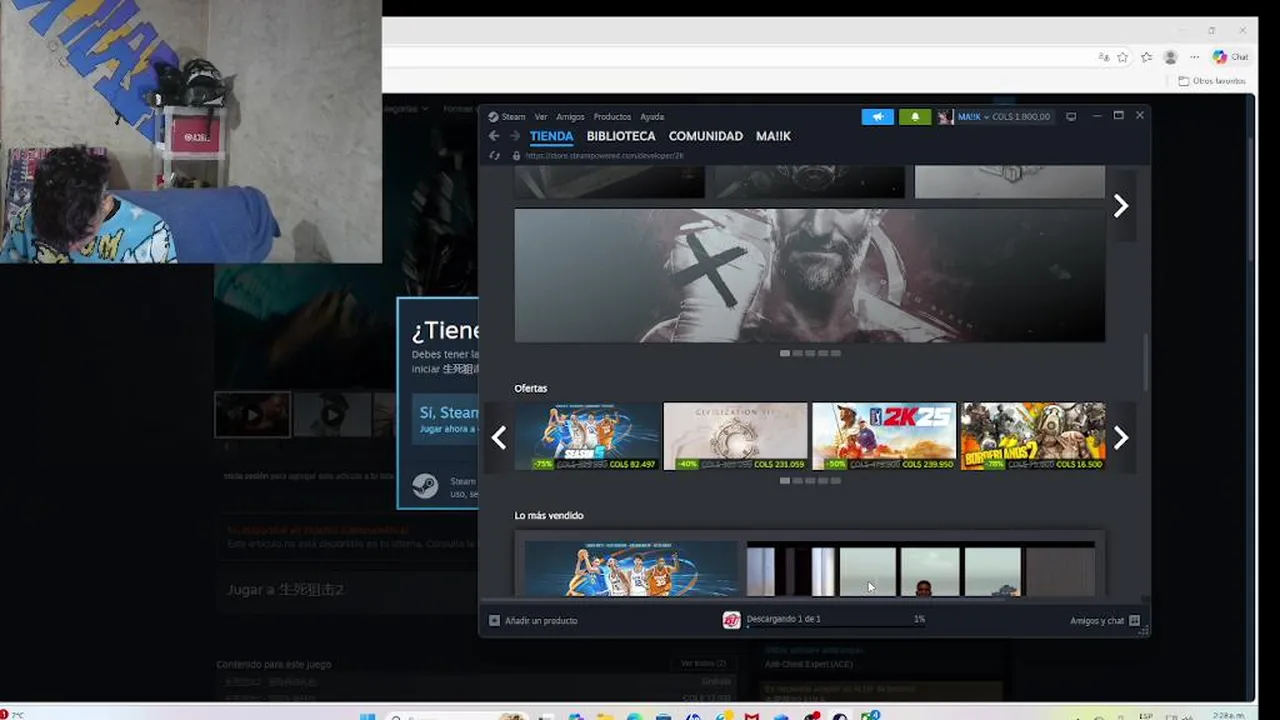
Task: Click the taskbar search box
Action: point(455,716)
